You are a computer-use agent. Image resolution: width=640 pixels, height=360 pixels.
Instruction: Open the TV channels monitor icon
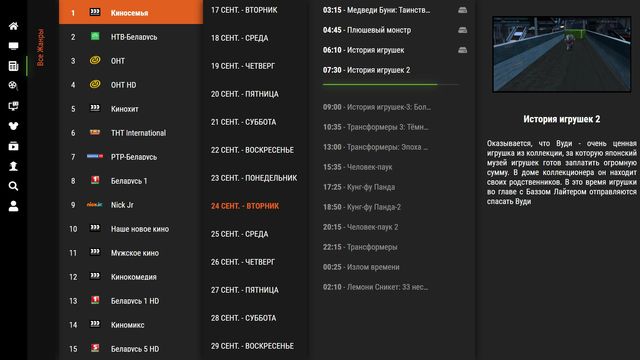13,46
